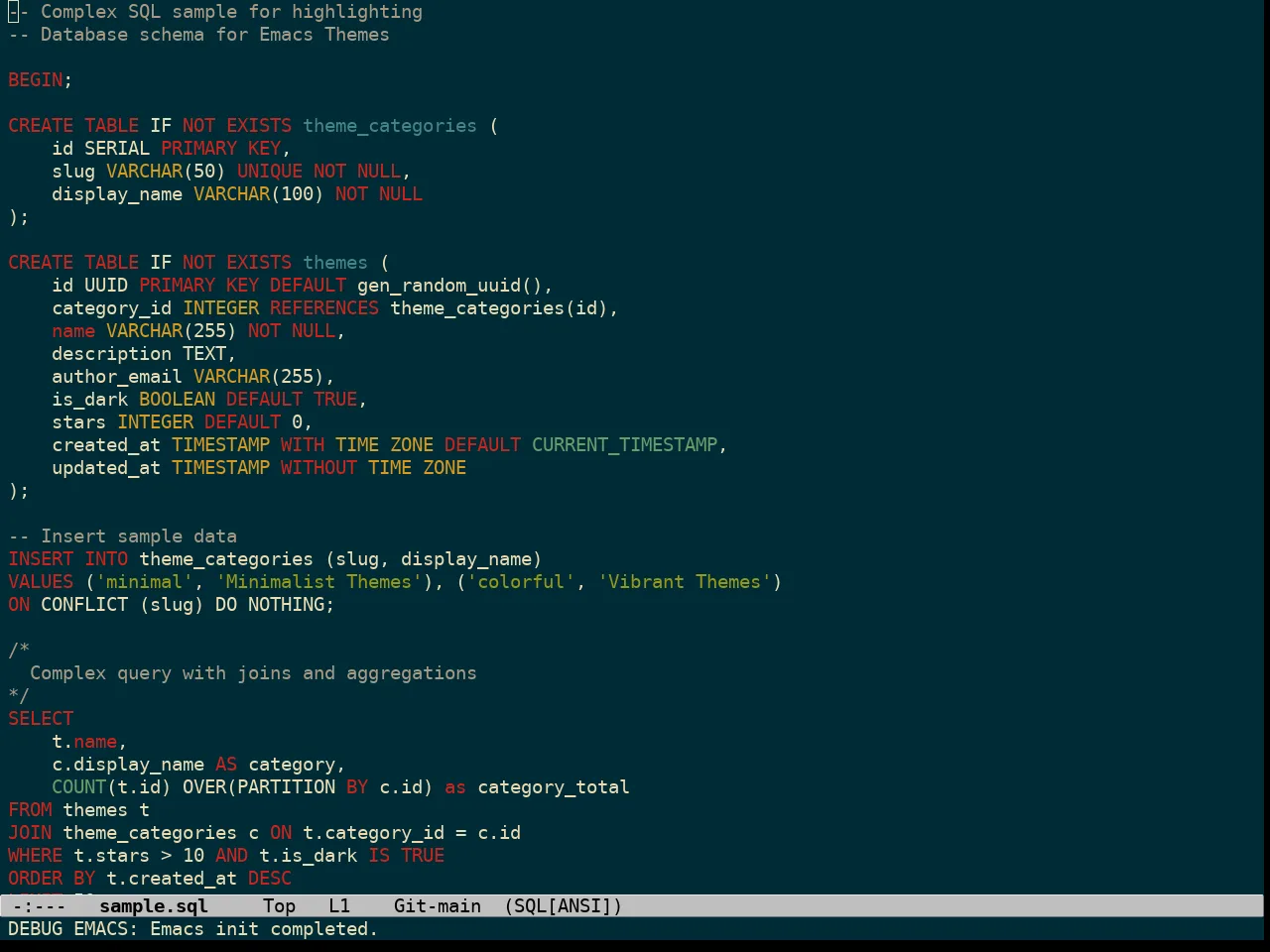Click the sample.sql buffer name in mode line
1270x952 pixels.
point(154,905)
